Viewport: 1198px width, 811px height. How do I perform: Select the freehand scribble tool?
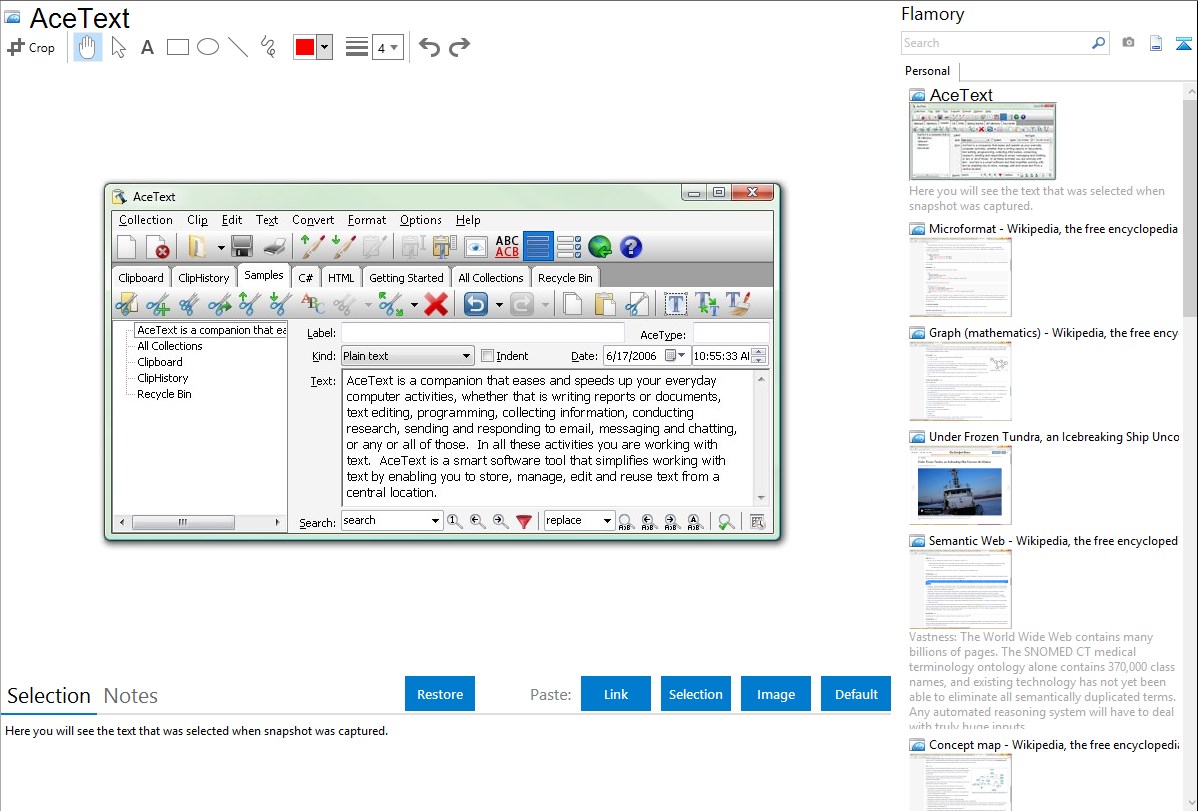(x=268, y=47)
